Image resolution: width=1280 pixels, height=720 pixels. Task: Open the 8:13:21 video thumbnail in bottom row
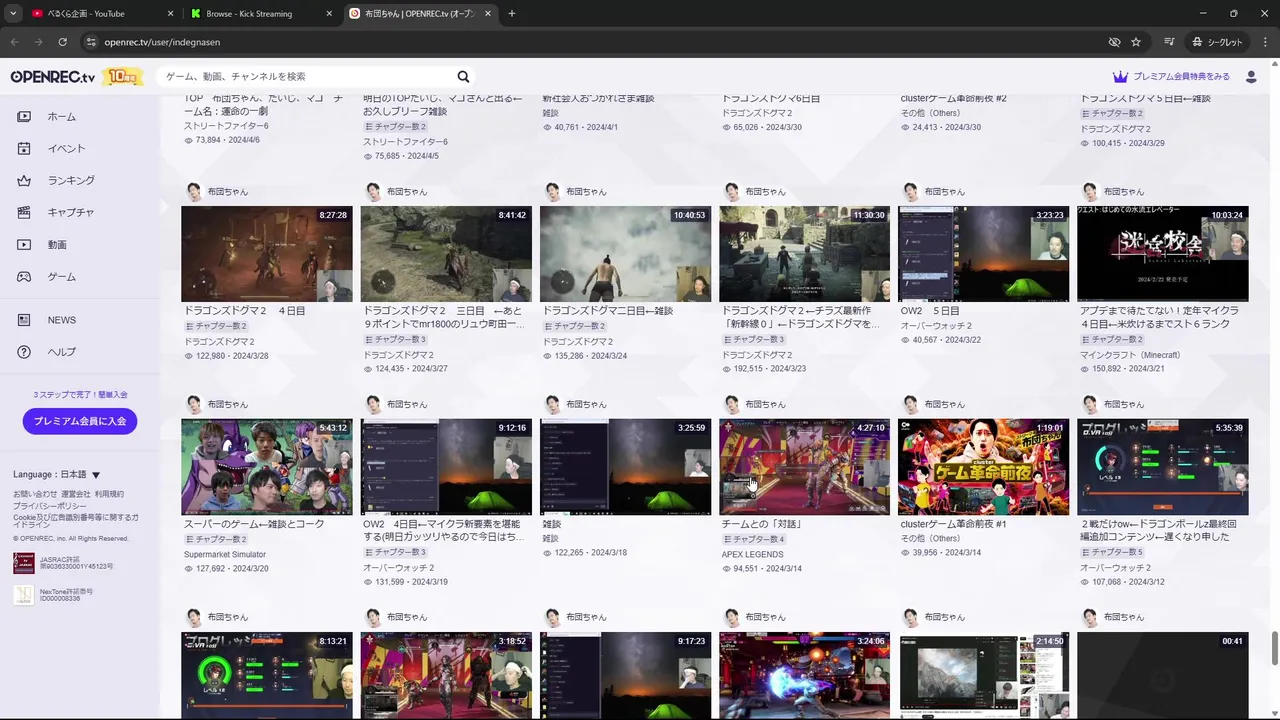267,675
